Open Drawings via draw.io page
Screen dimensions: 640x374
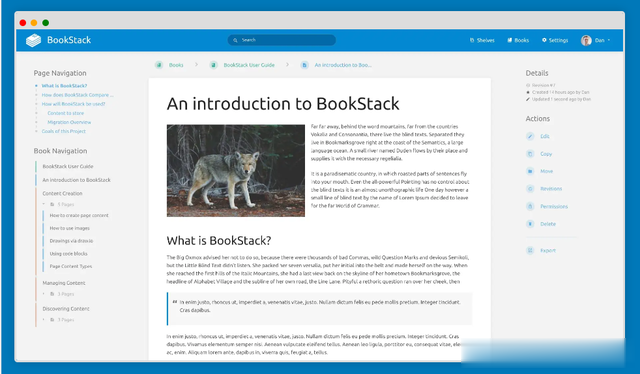point(71,241)
